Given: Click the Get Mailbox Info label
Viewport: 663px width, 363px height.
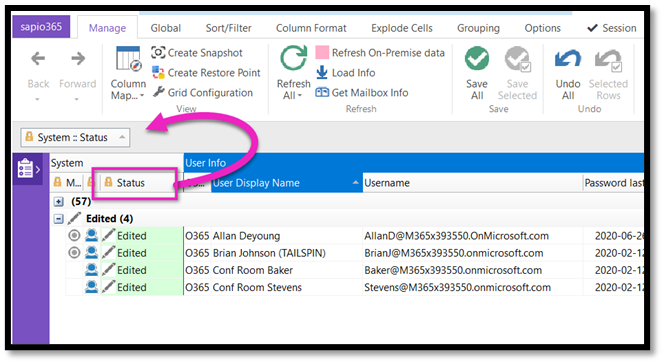Looking at the screenshot, I should pyautogui.click(x=370, y=93).
